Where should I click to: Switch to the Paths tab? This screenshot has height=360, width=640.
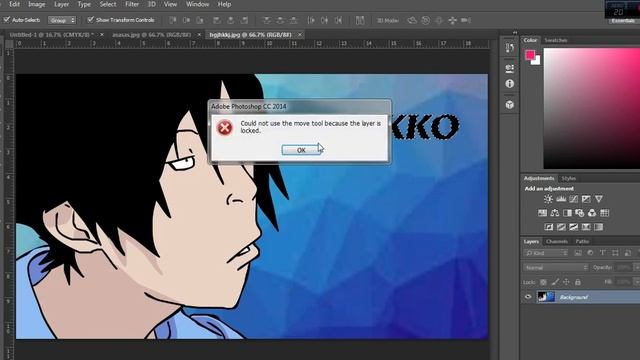[582, 242]
